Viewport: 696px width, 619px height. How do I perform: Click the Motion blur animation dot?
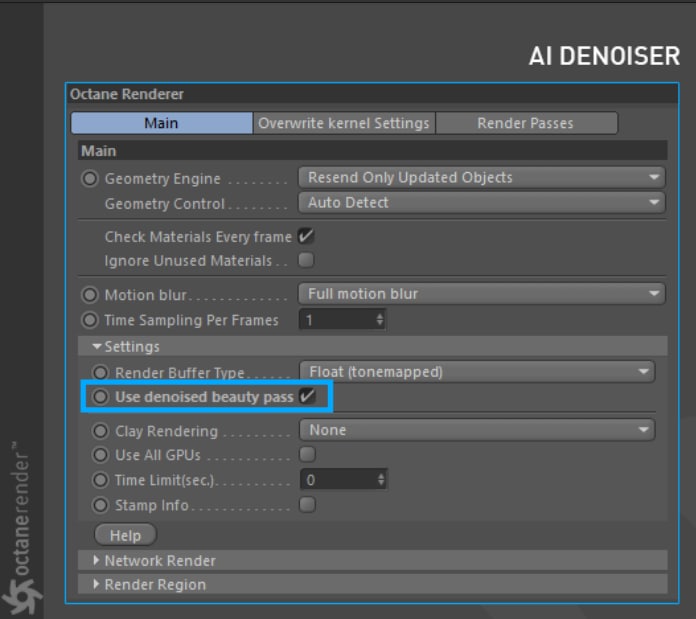coord(90,295)
